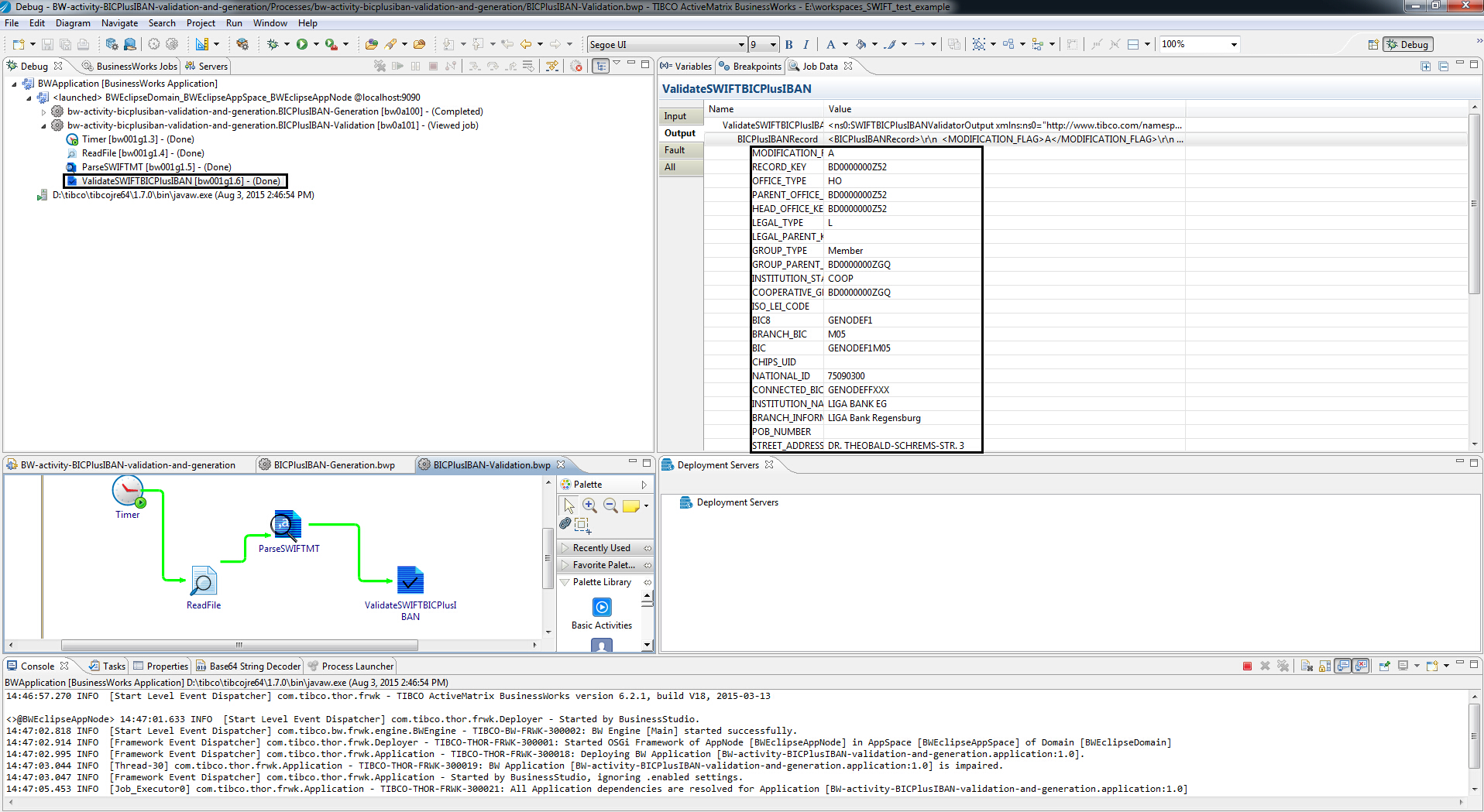The width and height of the screenshot is (1484, 812).
Task: Open the font name Segoe UI dropdown
Action: pyautogui.click(x=740, y=44)
